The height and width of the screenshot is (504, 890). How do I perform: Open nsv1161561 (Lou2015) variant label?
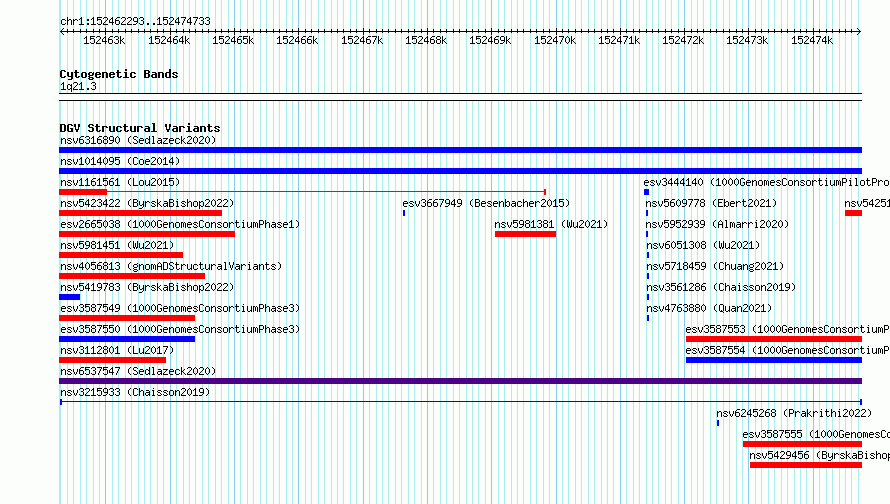click(120, 182)
